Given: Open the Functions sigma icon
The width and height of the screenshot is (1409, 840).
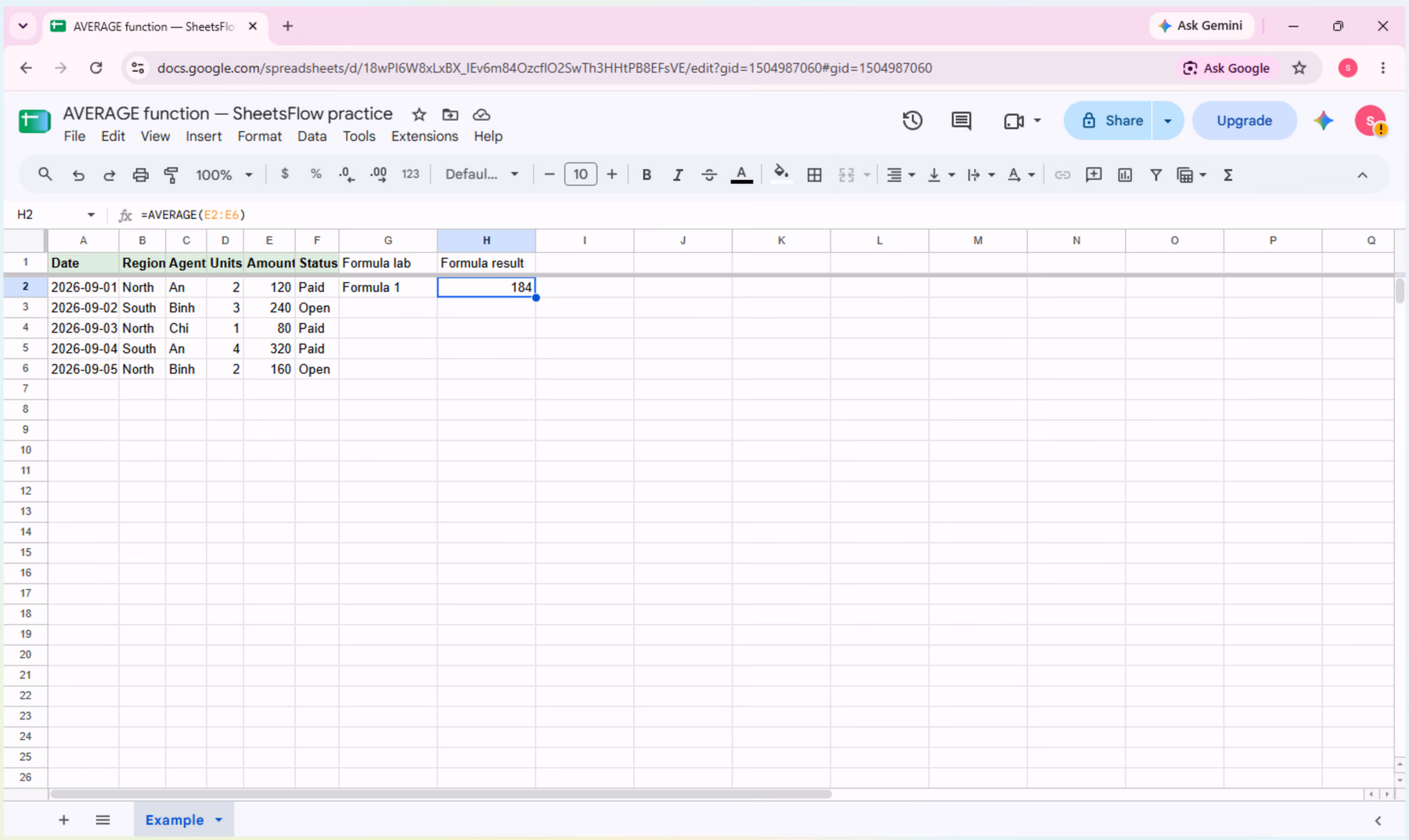Looking at the screenshot, I should [x=1228, y=175].
